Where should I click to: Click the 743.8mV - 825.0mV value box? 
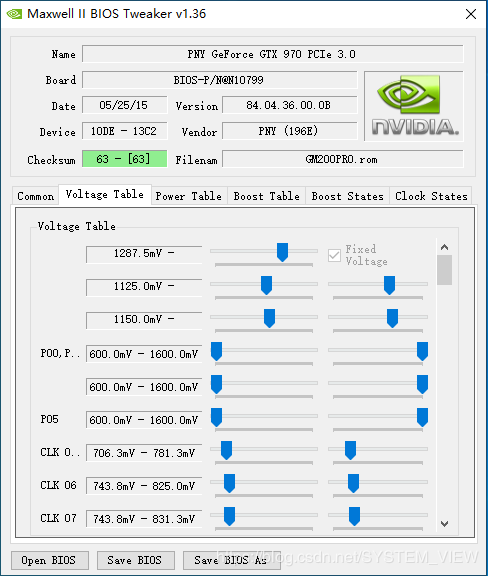[x=144, y=486]
